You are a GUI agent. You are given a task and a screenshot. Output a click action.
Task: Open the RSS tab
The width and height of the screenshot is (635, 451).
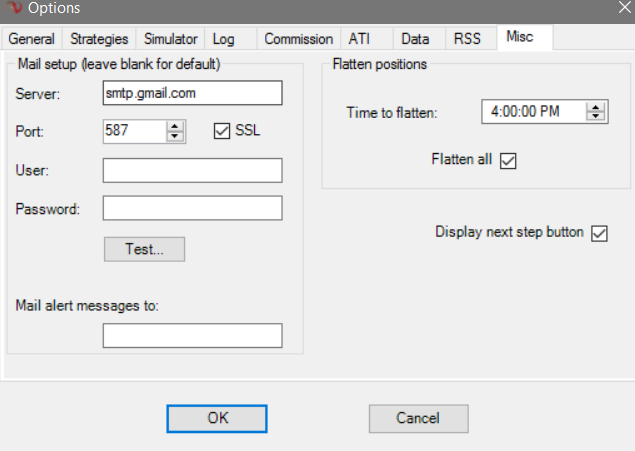468,39
